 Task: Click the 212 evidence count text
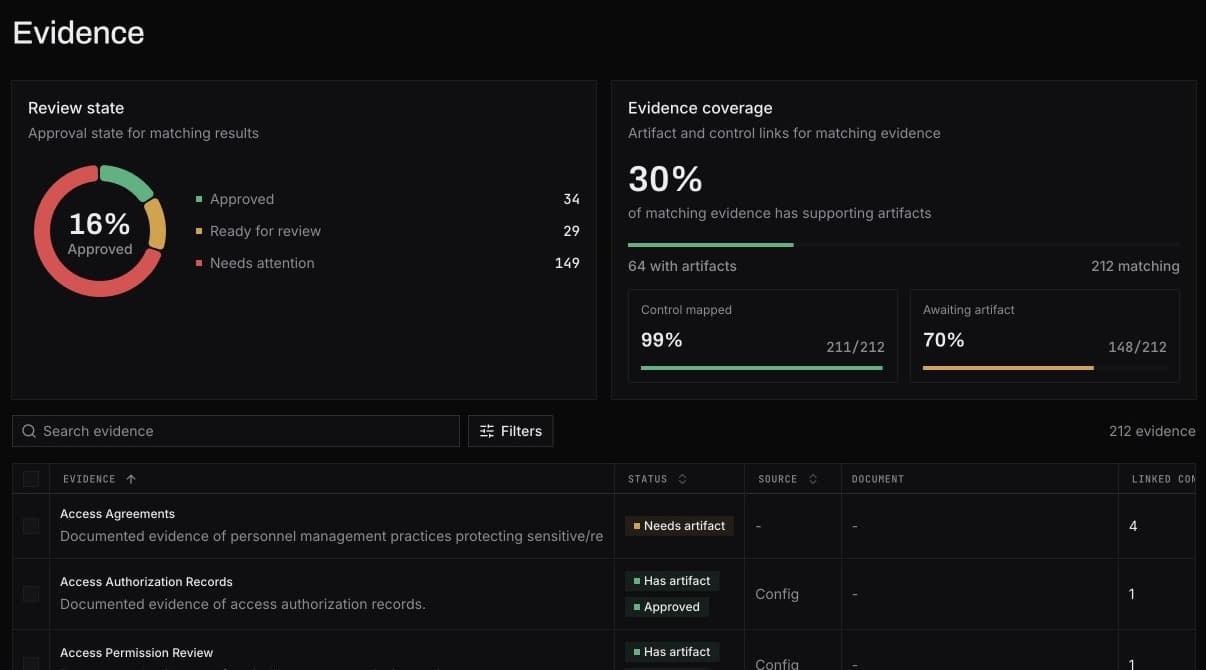click(1152, 431)
